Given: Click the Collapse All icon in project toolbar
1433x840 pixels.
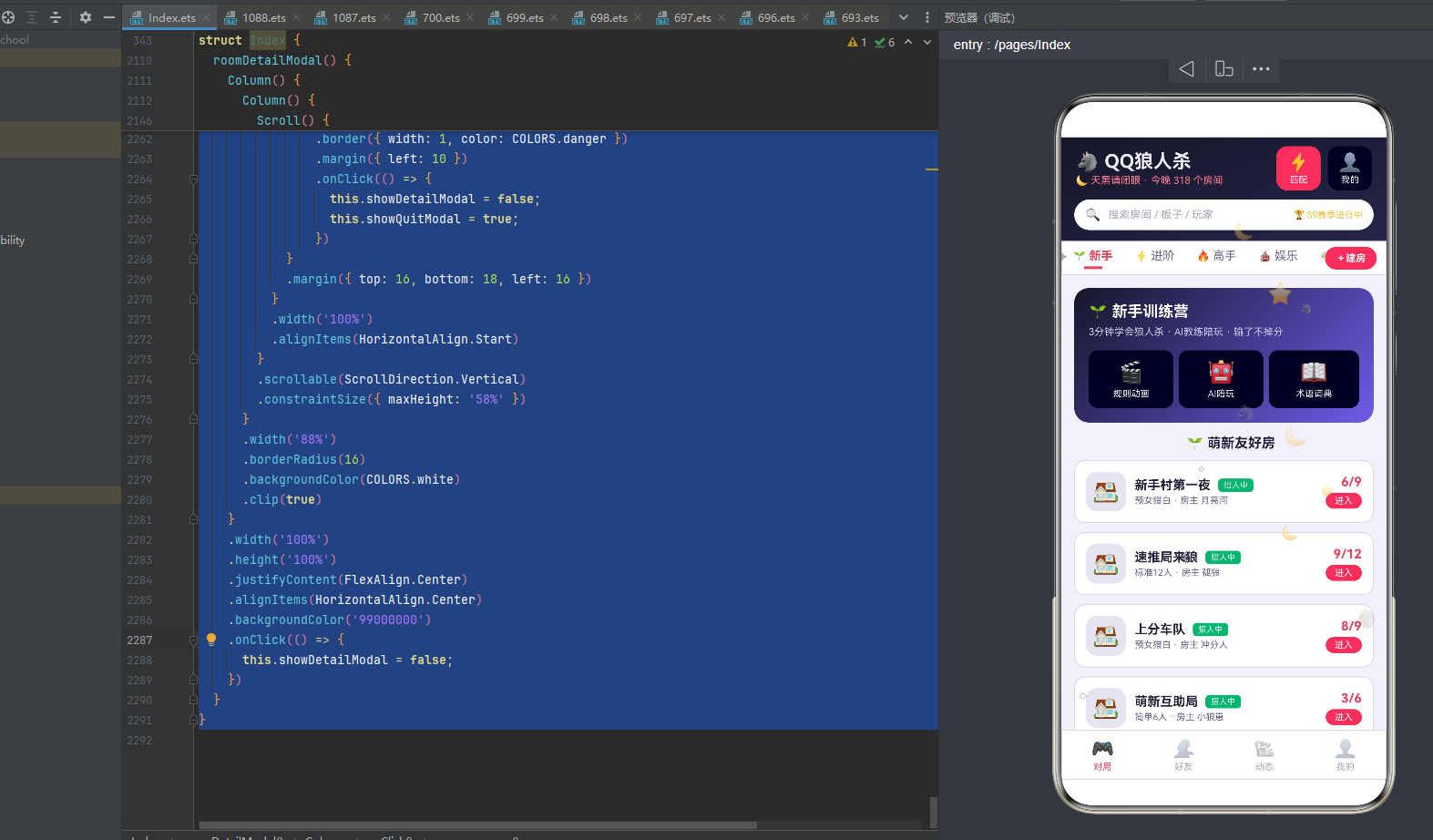Looking at the screenshot, I should tap(56, 17).
